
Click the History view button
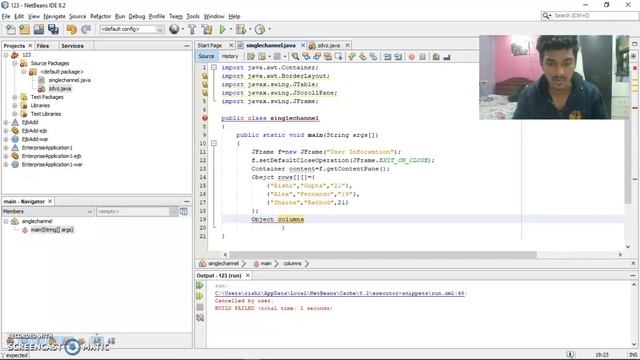[230, 56]
